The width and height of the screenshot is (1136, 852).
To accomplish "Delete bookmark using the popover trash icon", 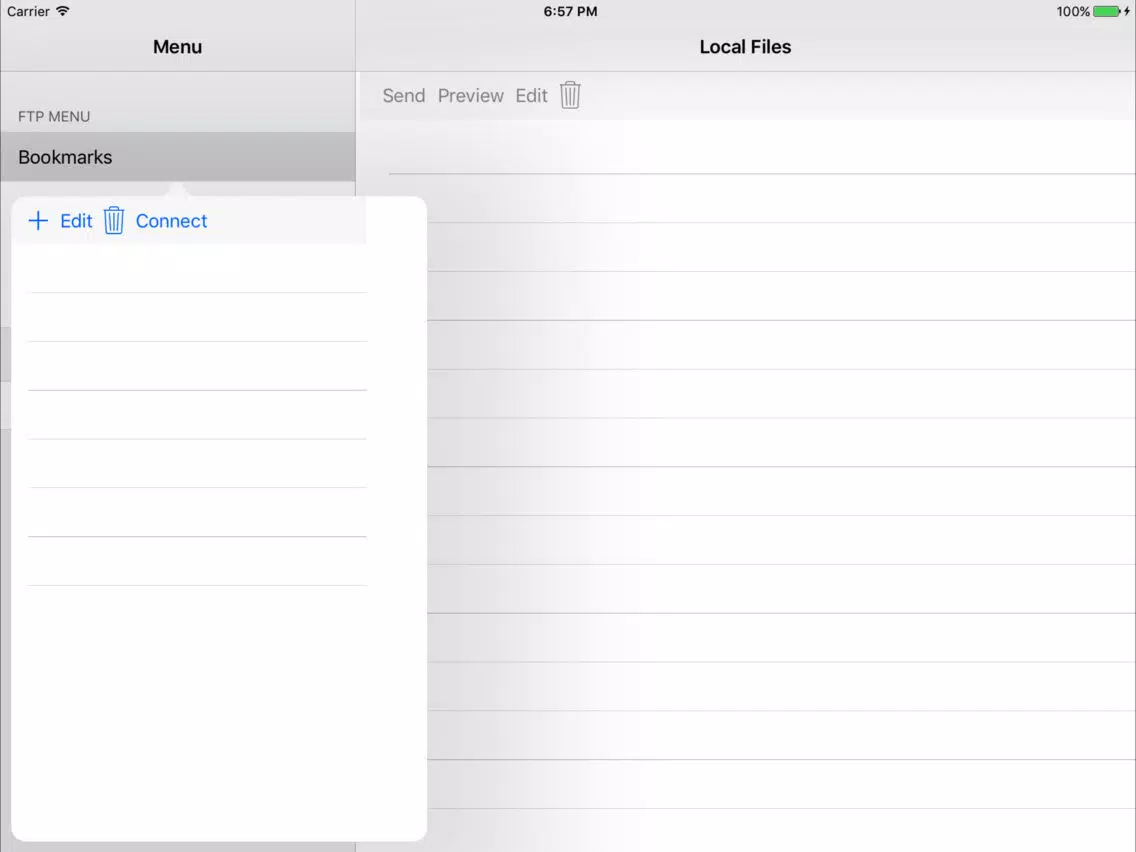I will pos(114,221).
